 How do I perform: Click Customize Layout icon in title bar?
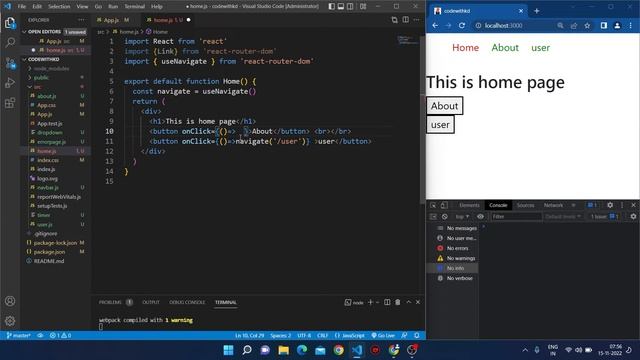(363, 7)
